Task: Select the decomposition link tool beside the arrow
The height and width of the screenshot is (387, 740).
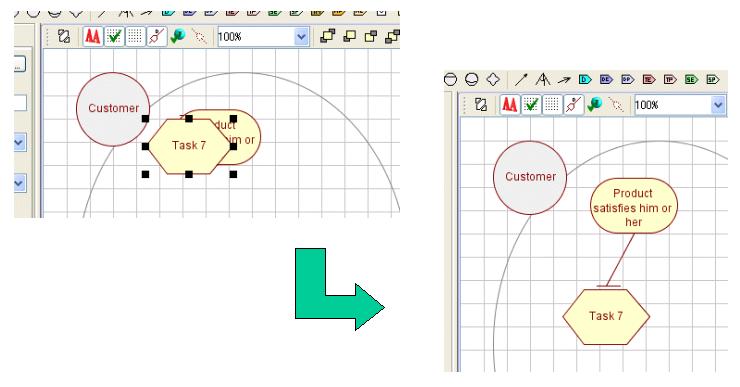Action: coord(543,79)
